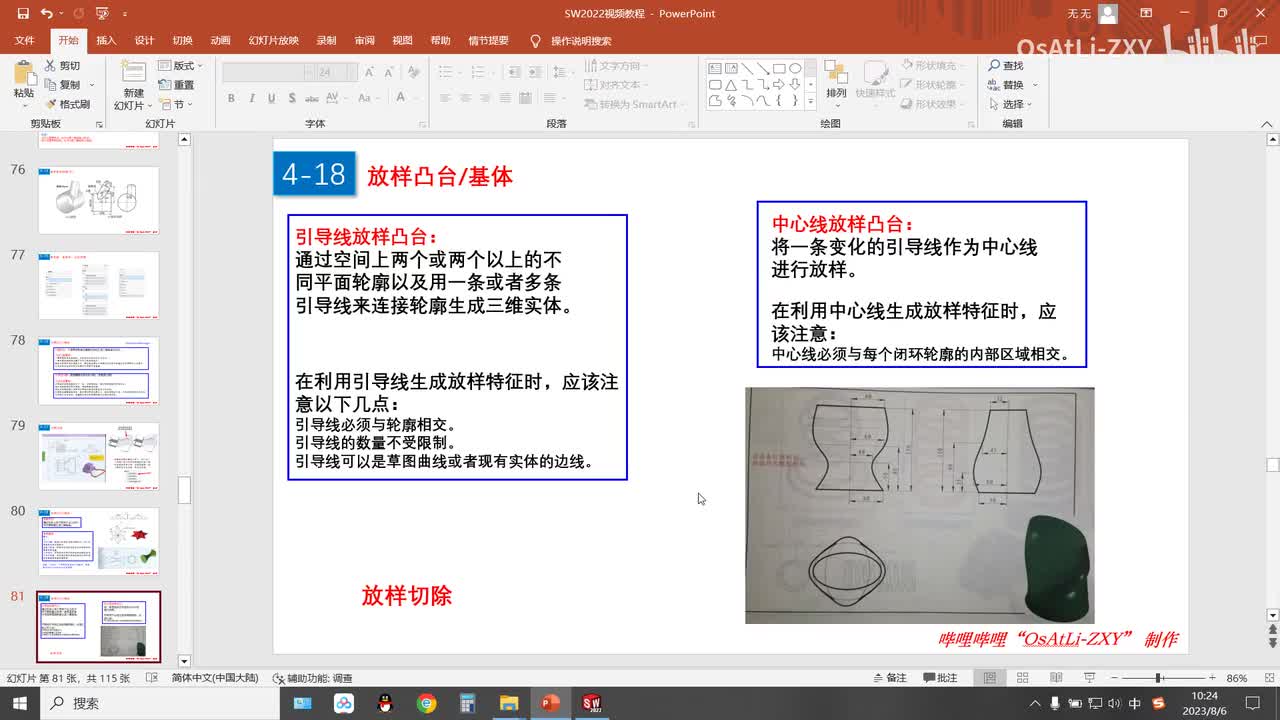Open PowerPoint from Windows taskbar
Viewport: 1280px width, 720px height.
pos(550,703)
